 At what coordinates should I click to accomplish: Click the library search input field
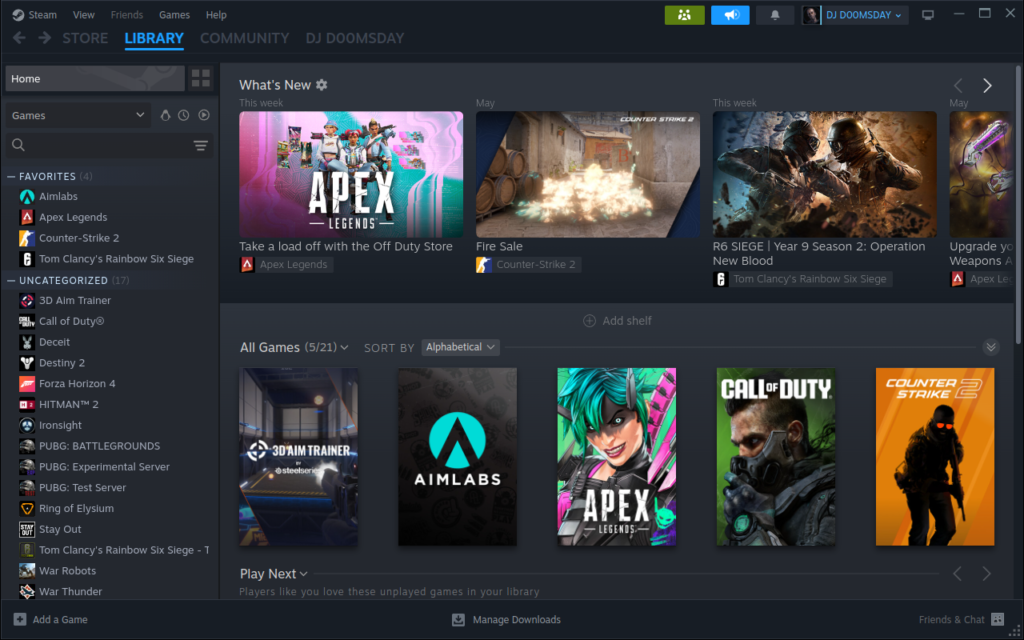(109, 145)
